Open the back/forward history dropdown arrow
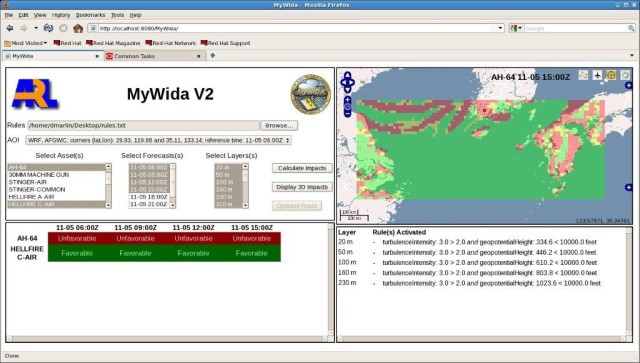The width and height of the screenshot is (640, 363). tap(36, 28)
